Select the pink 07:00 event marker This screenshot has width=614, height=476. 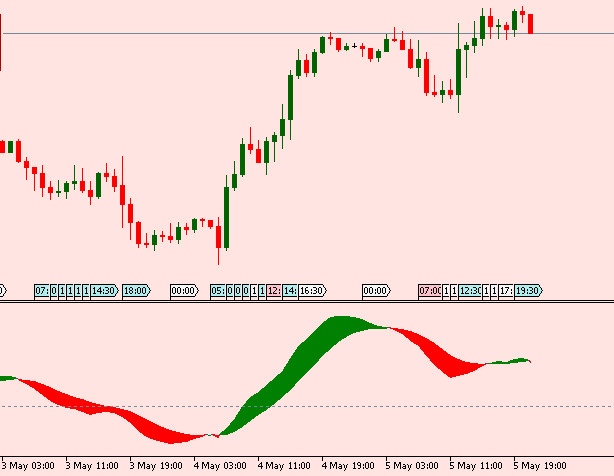click(430, 290)
